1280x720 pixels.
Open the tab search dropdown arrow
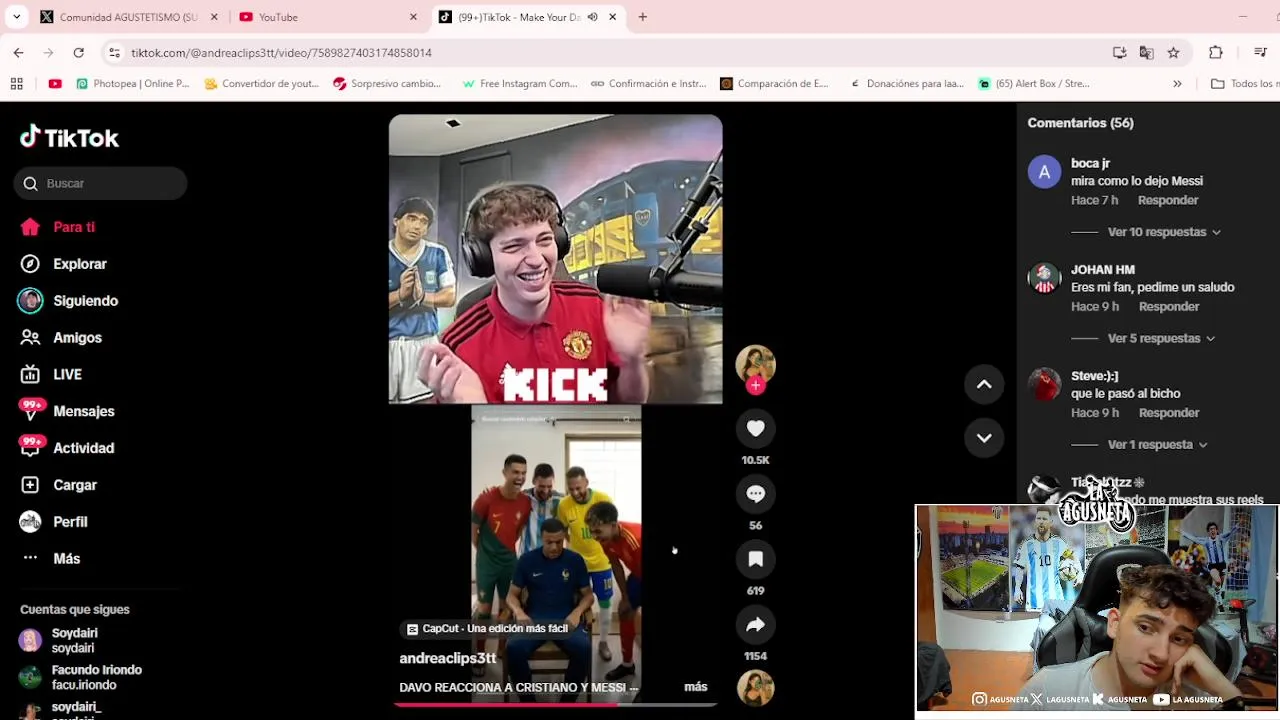[16, 17]
